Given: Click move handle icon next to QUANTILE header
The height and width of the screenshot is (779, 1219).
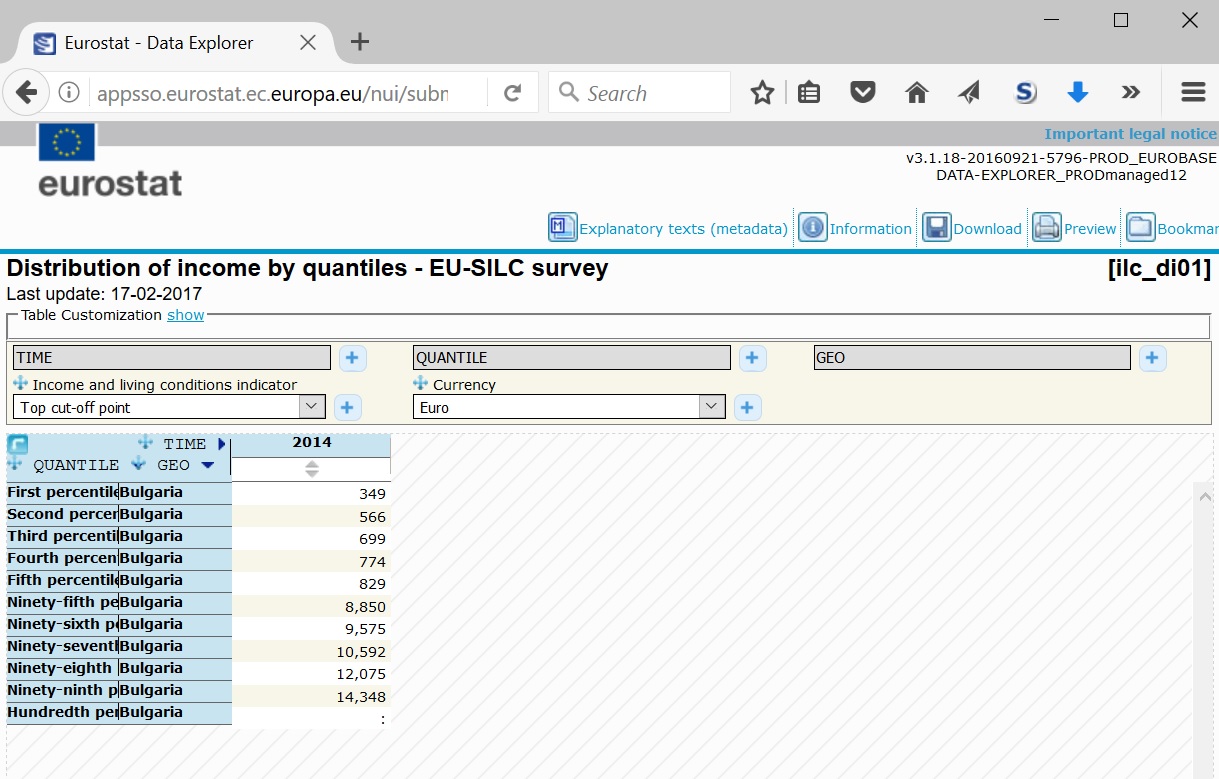Looking at the screenshot, I should pyautogui.click(x=15, y=464).
